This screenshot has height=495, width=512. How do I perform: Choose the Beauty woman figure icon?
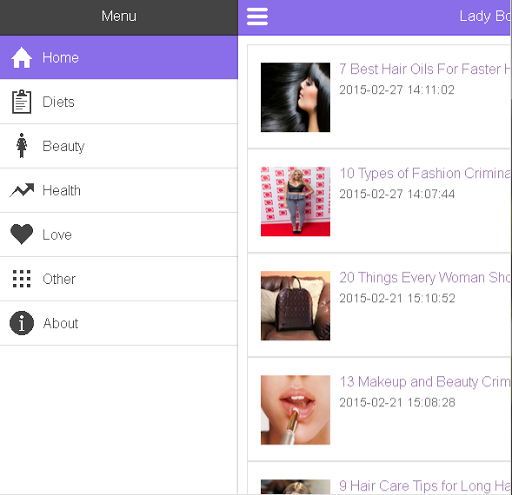click(22, 146)
